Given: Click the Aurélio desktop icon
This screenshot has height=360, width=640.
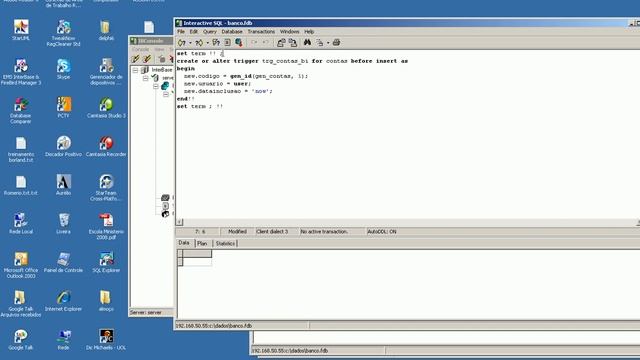Looking at the screenshot, I should click(63, 184).
